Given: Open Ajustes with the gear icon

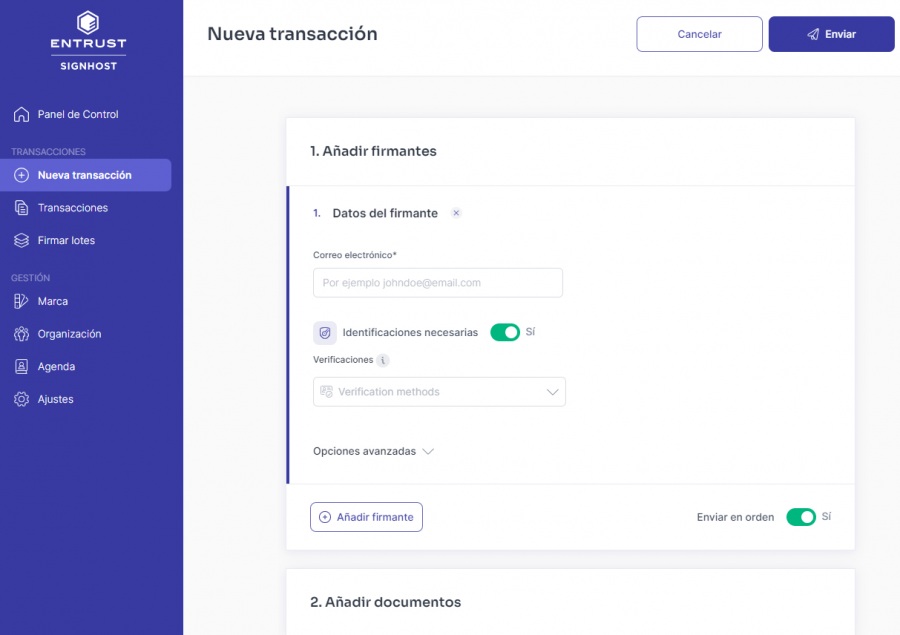Looking at the screenshot, I should tap(20, 399).
